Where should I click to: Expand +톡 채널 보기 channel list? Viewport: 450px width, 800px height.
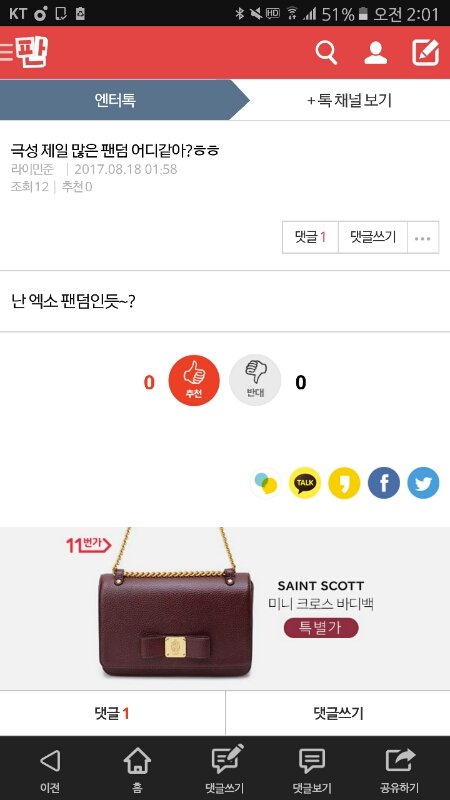pos(349,100)
